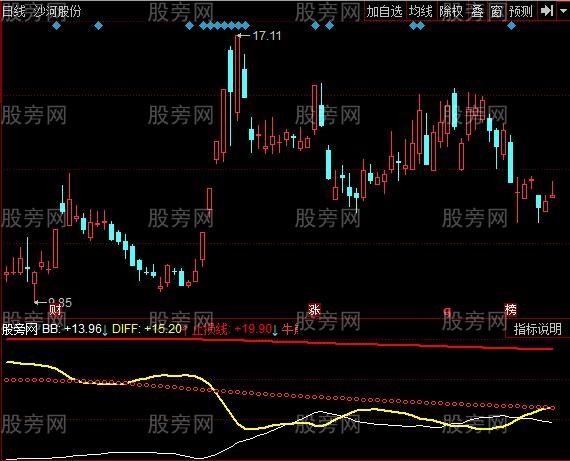Click the 财 finance marker icon

tap(55, 310)
